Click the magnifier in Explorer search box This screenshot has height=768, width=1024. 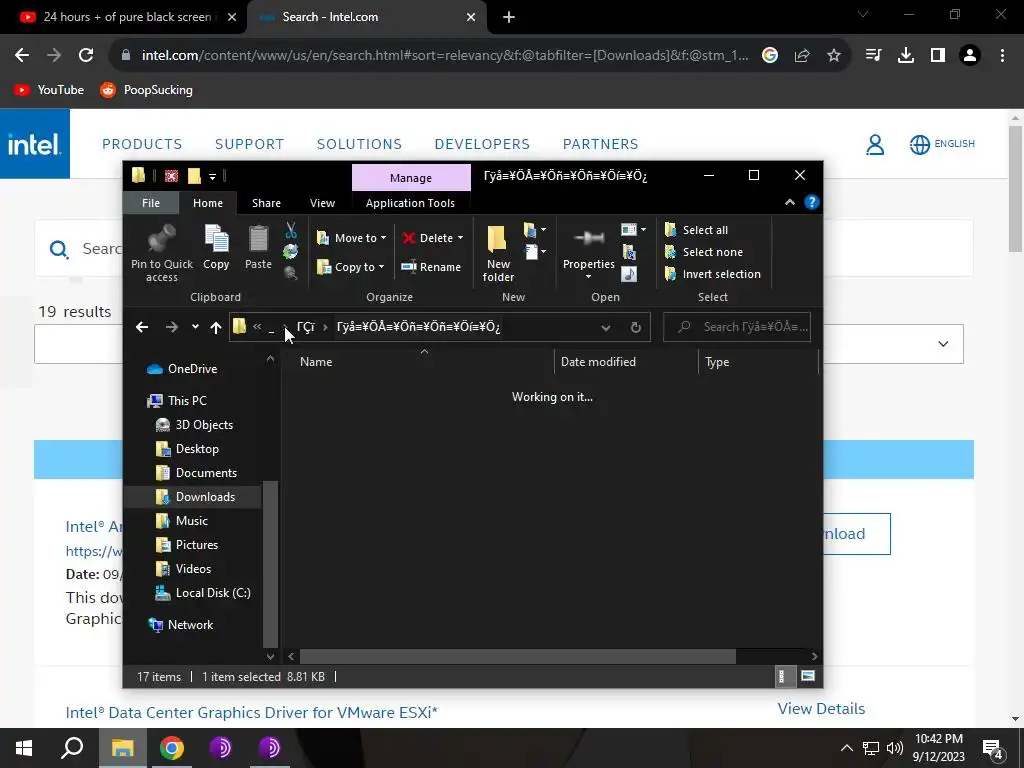[684, 327]
